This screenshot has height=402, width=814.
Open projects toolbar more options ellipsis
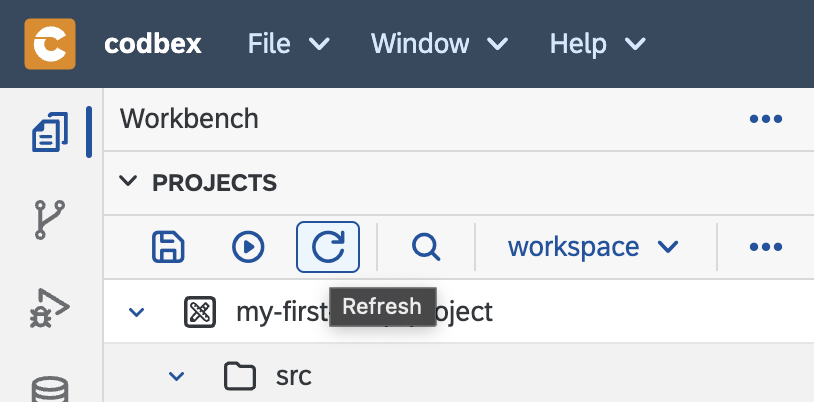coord(766,247)
